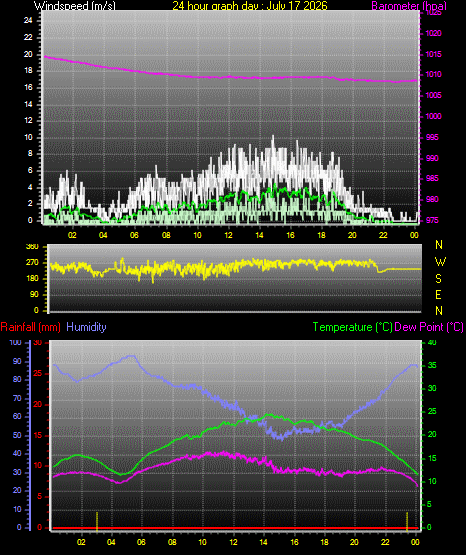The image size is (466, 555).
Task: Select the Rainfall (mm) legend label
Action: point(30,327)
